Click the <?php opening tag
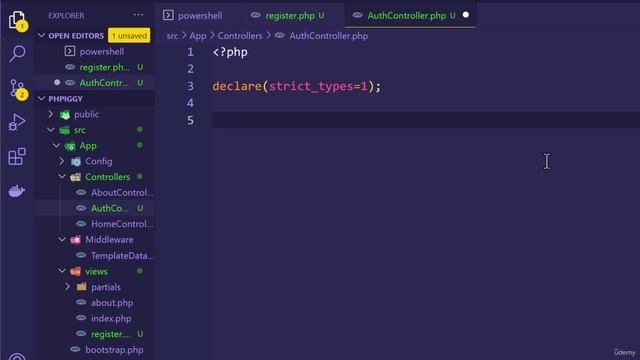 230,52
